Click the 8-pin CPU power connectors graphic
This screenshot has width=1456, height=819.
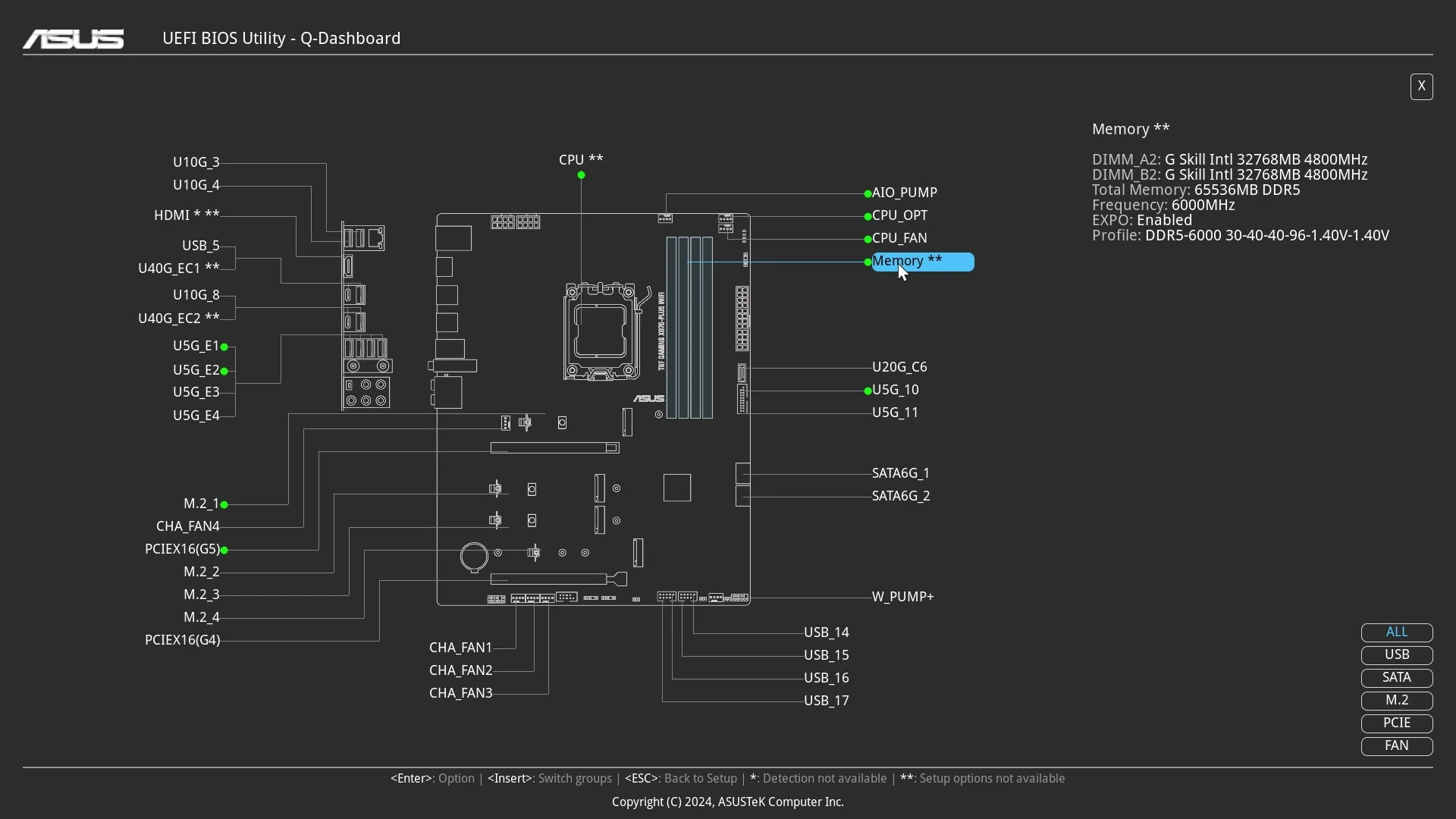(x=516, y=222)
